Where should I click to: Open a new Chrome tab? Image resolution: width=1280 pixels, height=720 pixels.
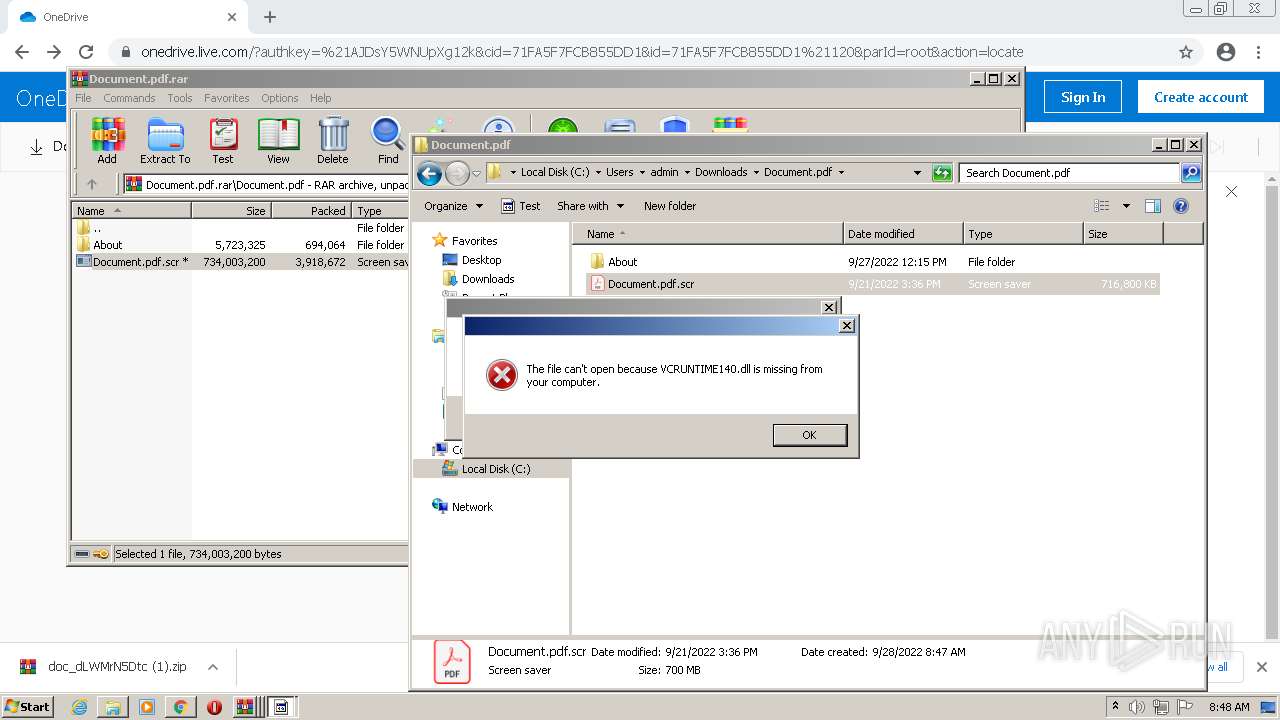pyautogui.click(x=270, y=17)
